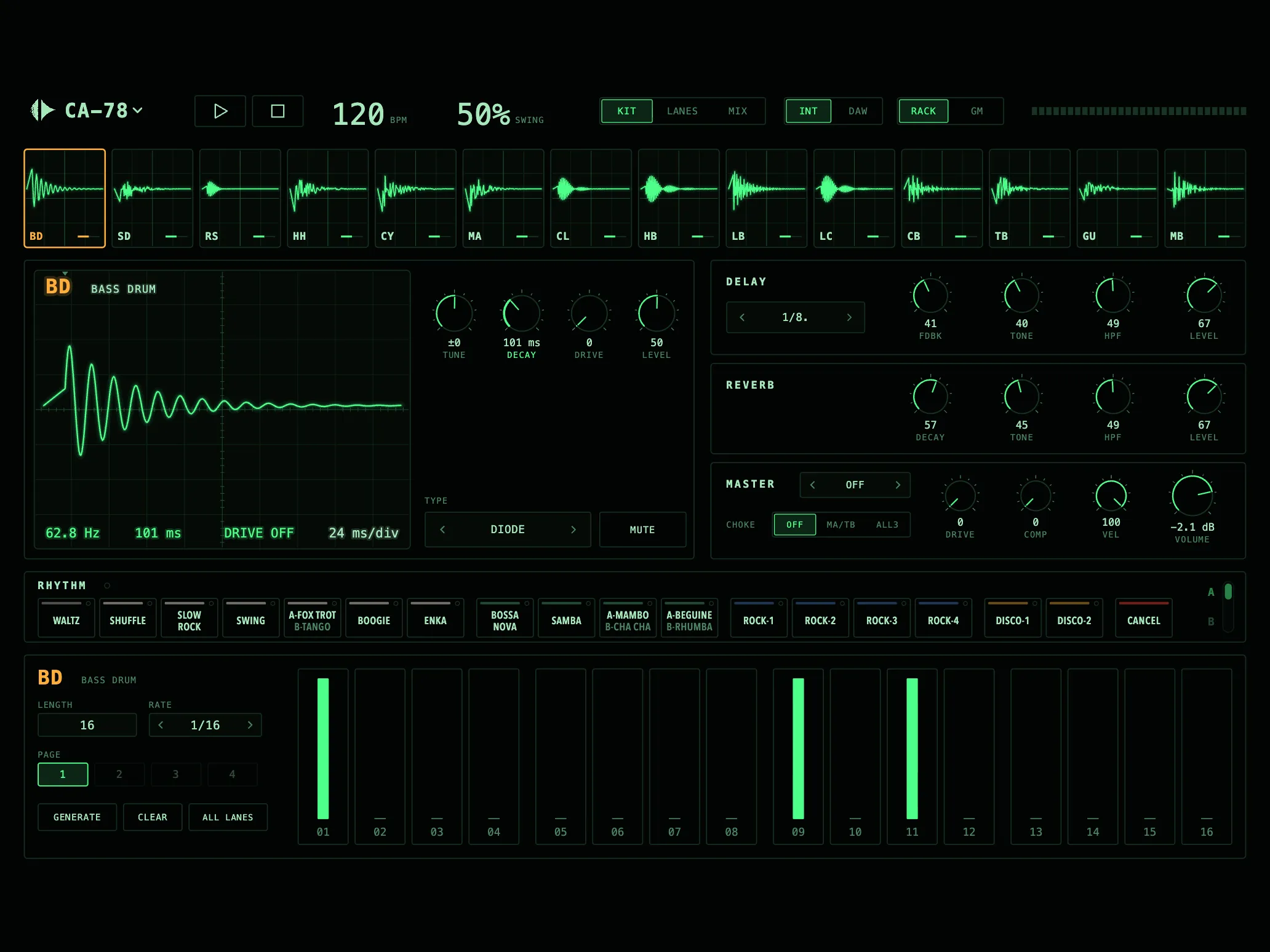Click the master VOLUME knob
The height and width of the screenshot is (952, 1270).
click(x=1192, y=495)
